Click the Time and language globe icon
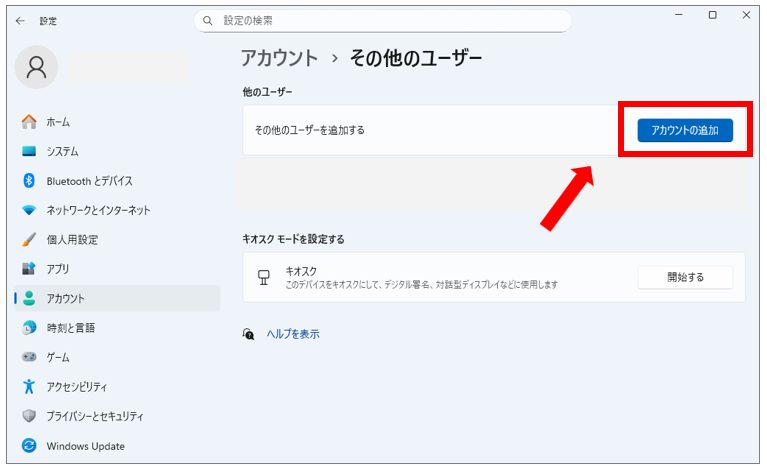Image resolution: width=767 pixels, height=467 pixels. [29, 328]
